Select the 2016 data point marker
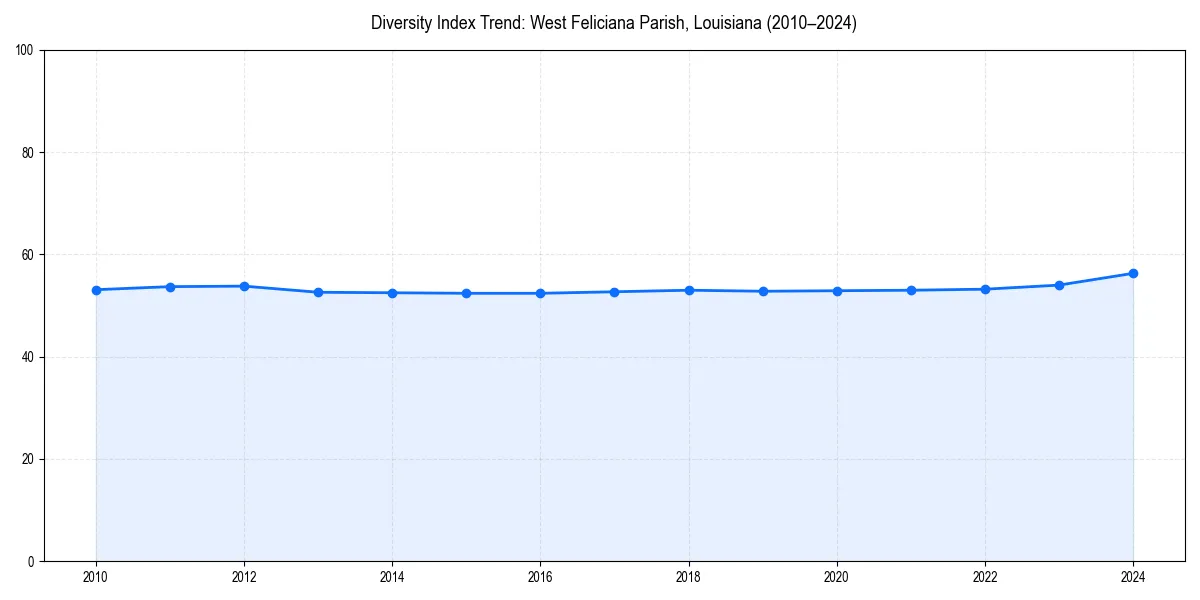 (540, 293)
